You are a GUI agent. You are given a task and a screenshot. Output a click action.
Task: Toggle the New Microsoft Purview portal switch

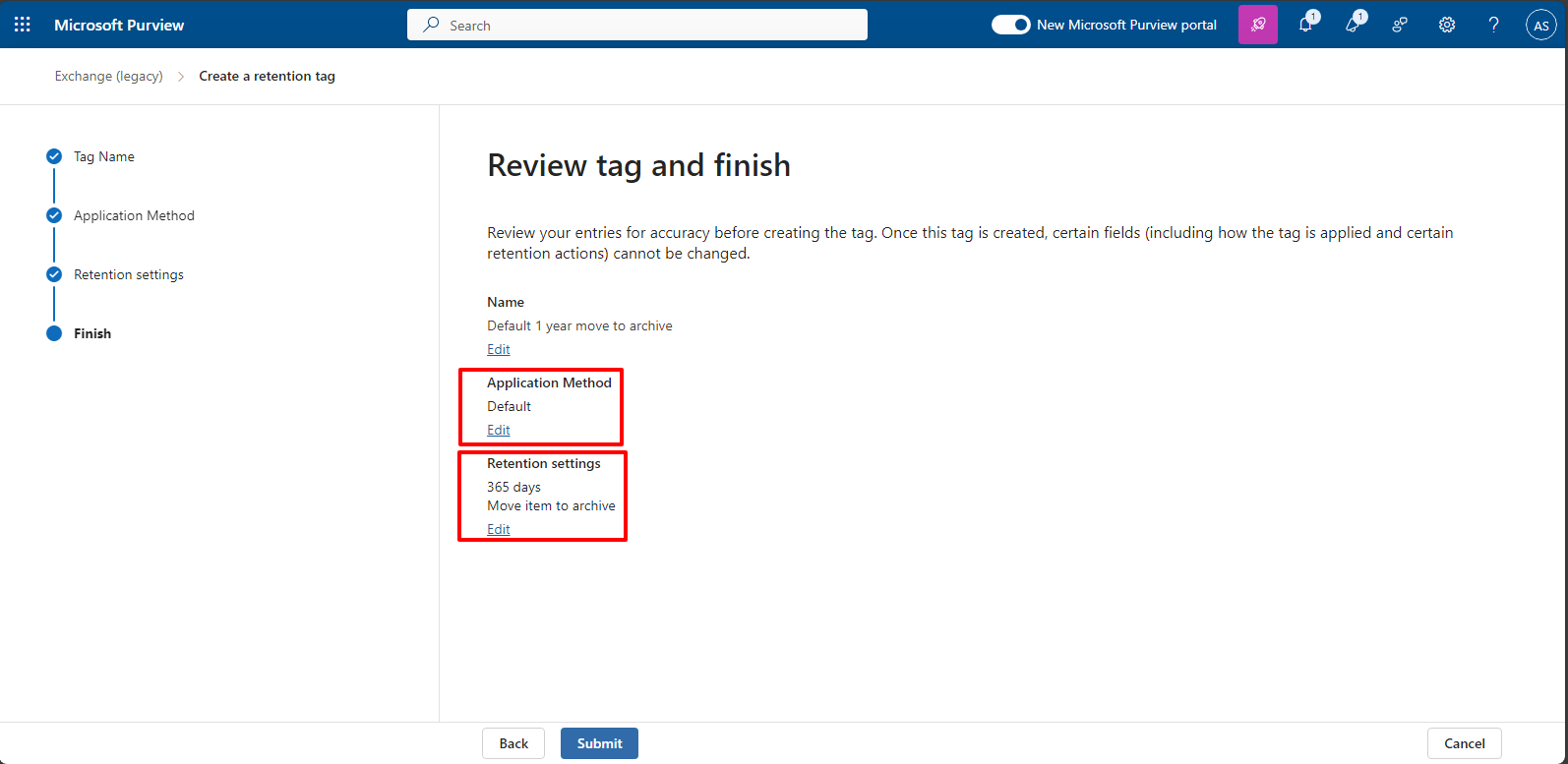coord(1010,25)
